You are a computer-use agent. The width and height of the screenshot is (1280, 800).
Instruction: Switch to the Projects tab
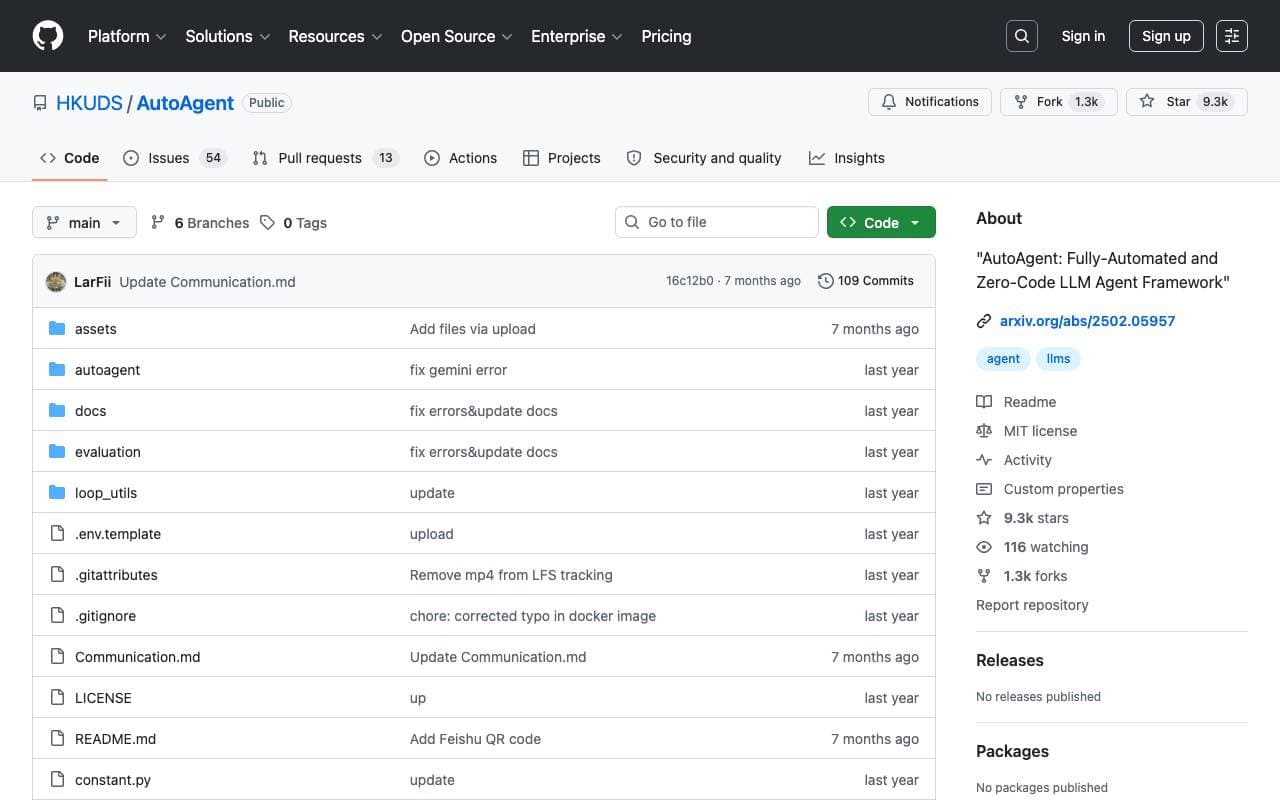(x=562, y=158)
